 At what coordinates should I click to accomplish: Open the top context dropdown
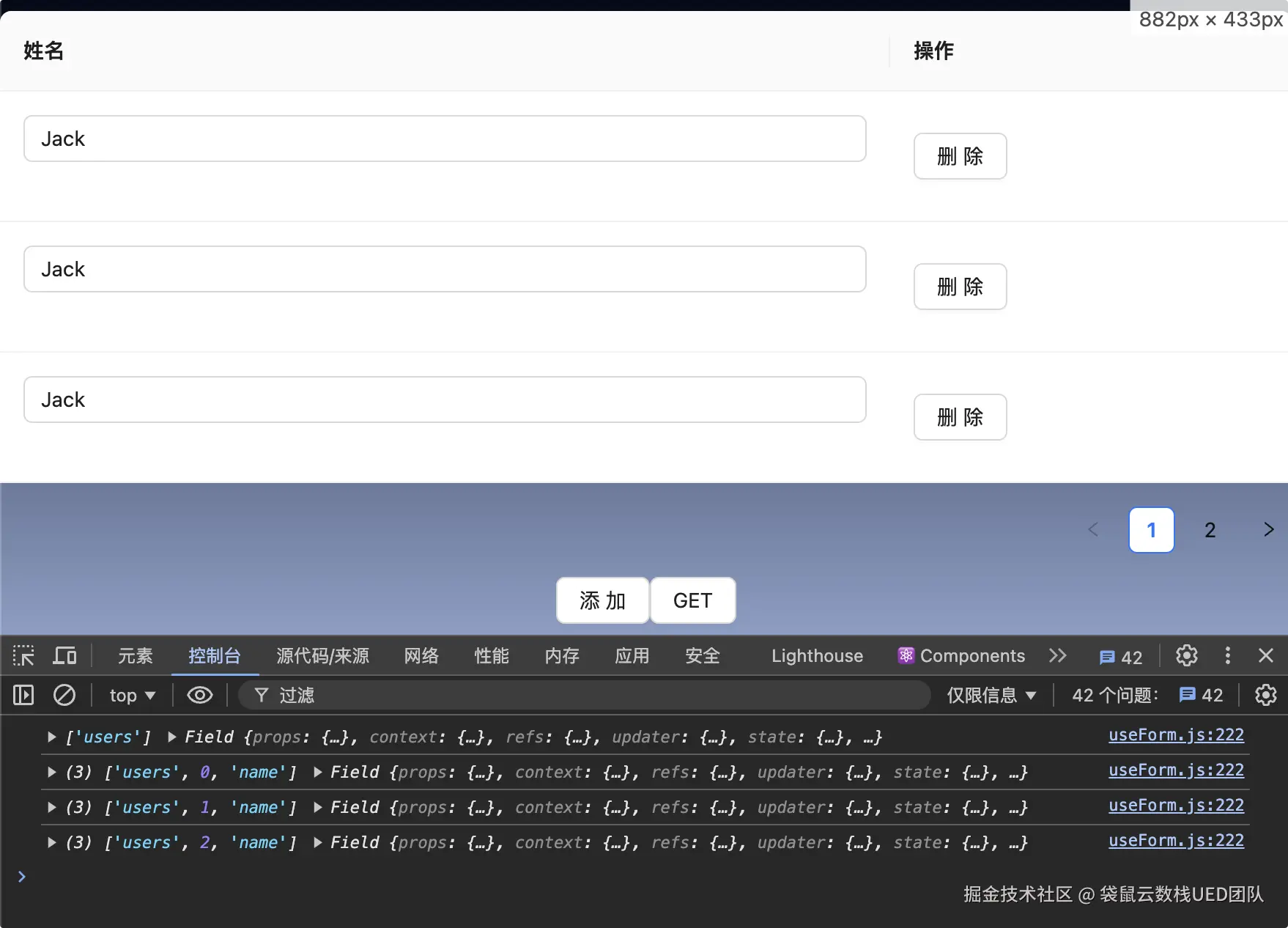[133, 695]
